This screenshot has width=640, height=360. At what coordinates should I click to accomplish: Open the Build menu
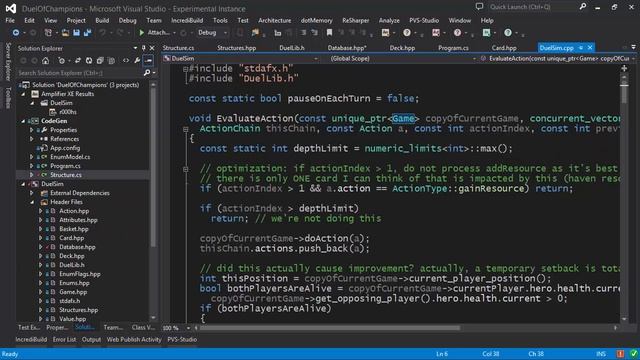tap(102, 20)
